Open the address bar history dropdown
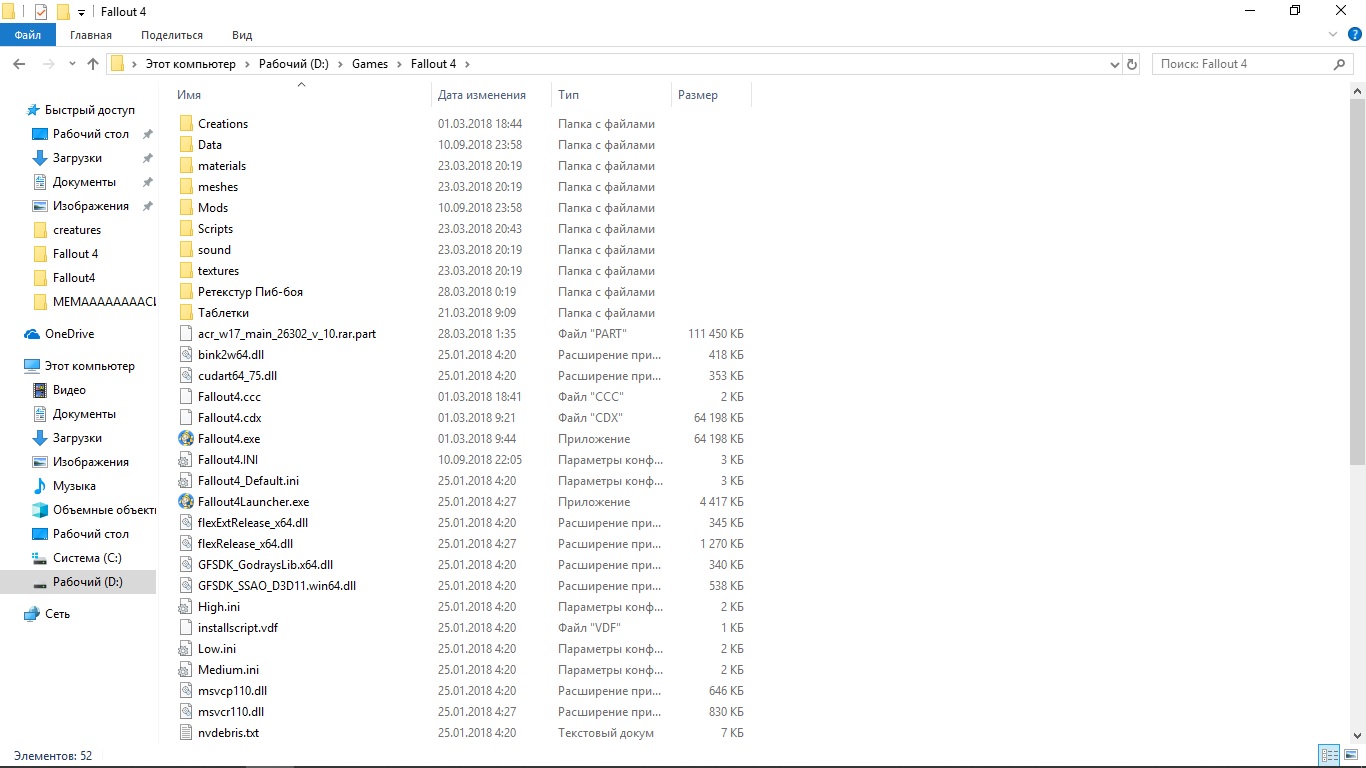This screenshot has width=1366, height=768. tap(1115, 64)
